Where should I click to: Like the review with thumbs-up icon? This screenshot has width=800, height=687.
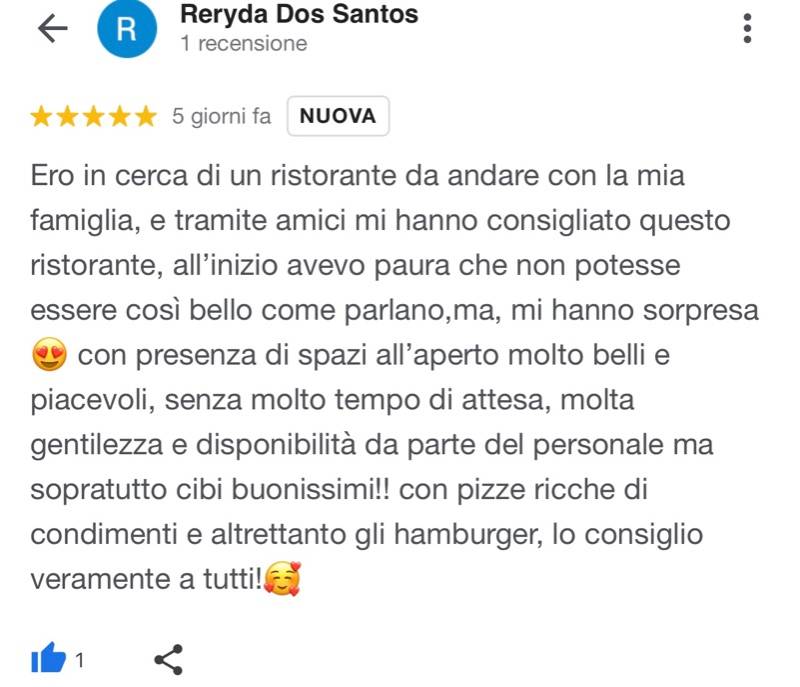pyautogui.click(x=48, y=658)
